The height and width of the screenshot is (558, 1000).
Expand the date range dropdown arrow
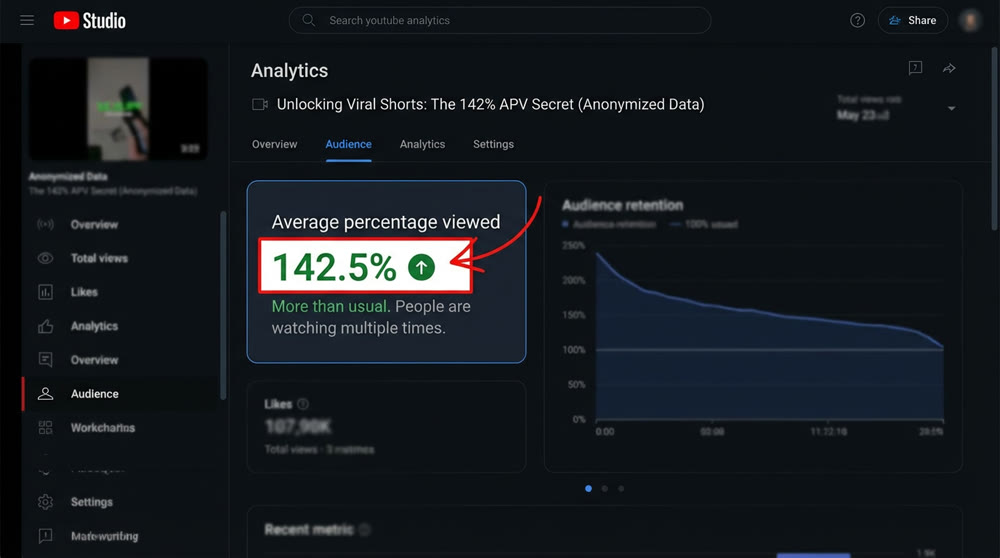[x=952, y=108]
